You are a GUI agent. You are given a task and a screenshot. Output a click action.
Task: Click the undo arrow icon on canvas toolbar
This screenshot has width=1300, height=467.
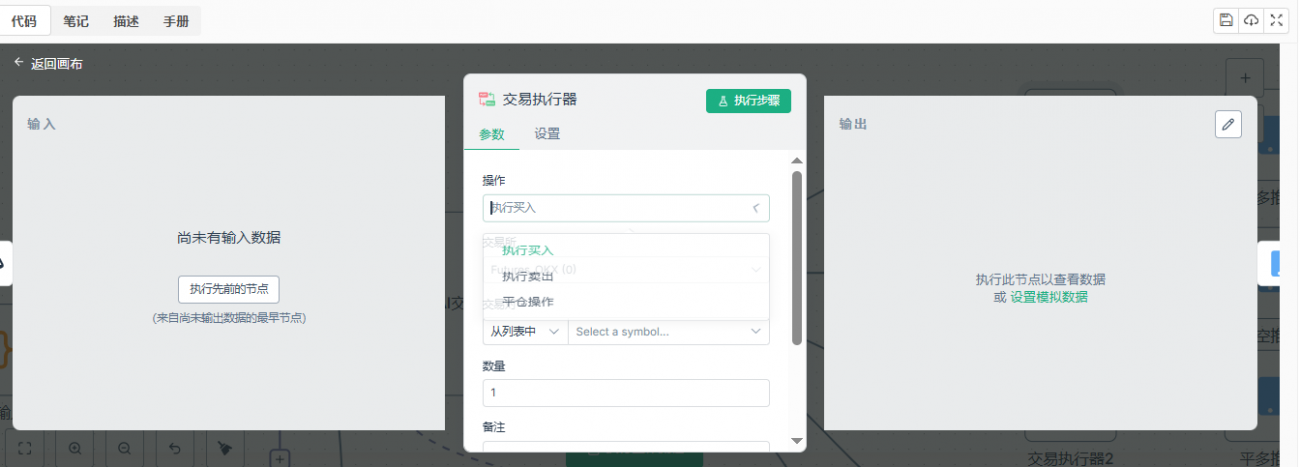coord(175,449)
